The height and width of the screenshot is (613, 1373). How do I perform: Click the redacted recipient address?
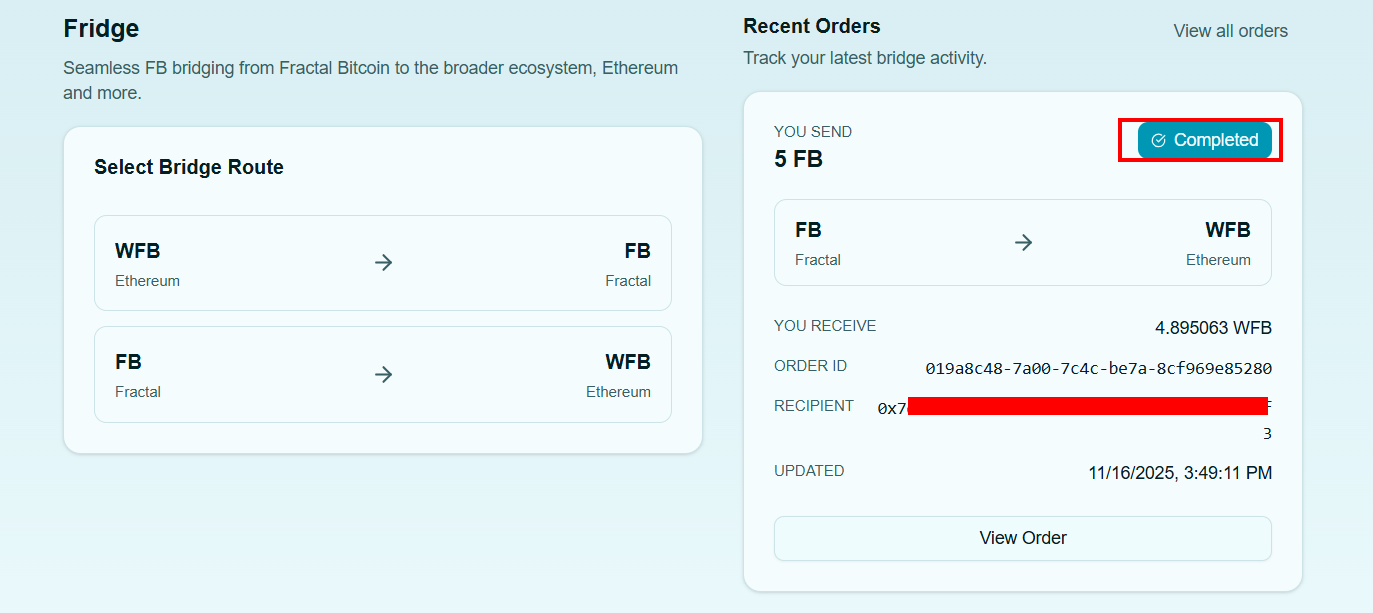pos(1088,406)
